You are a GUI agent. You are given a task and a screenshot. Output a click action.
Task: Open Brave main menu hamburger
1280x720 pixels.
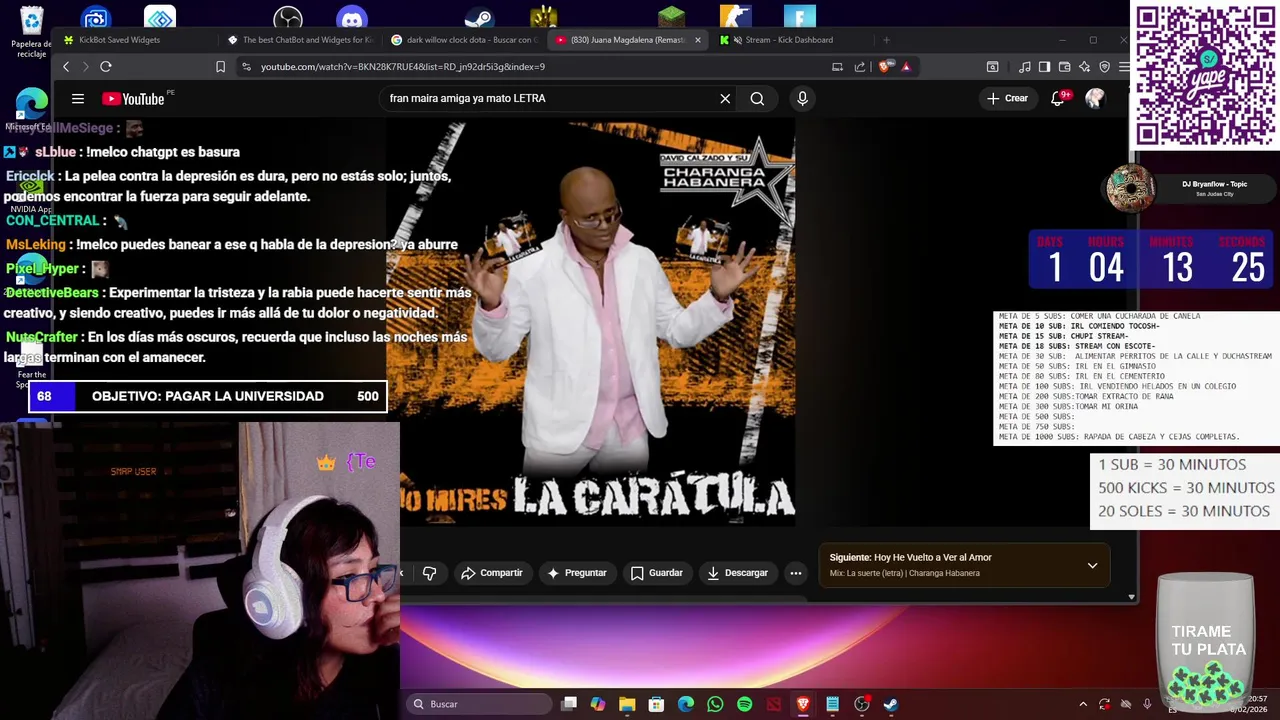tap(1124, 67)
